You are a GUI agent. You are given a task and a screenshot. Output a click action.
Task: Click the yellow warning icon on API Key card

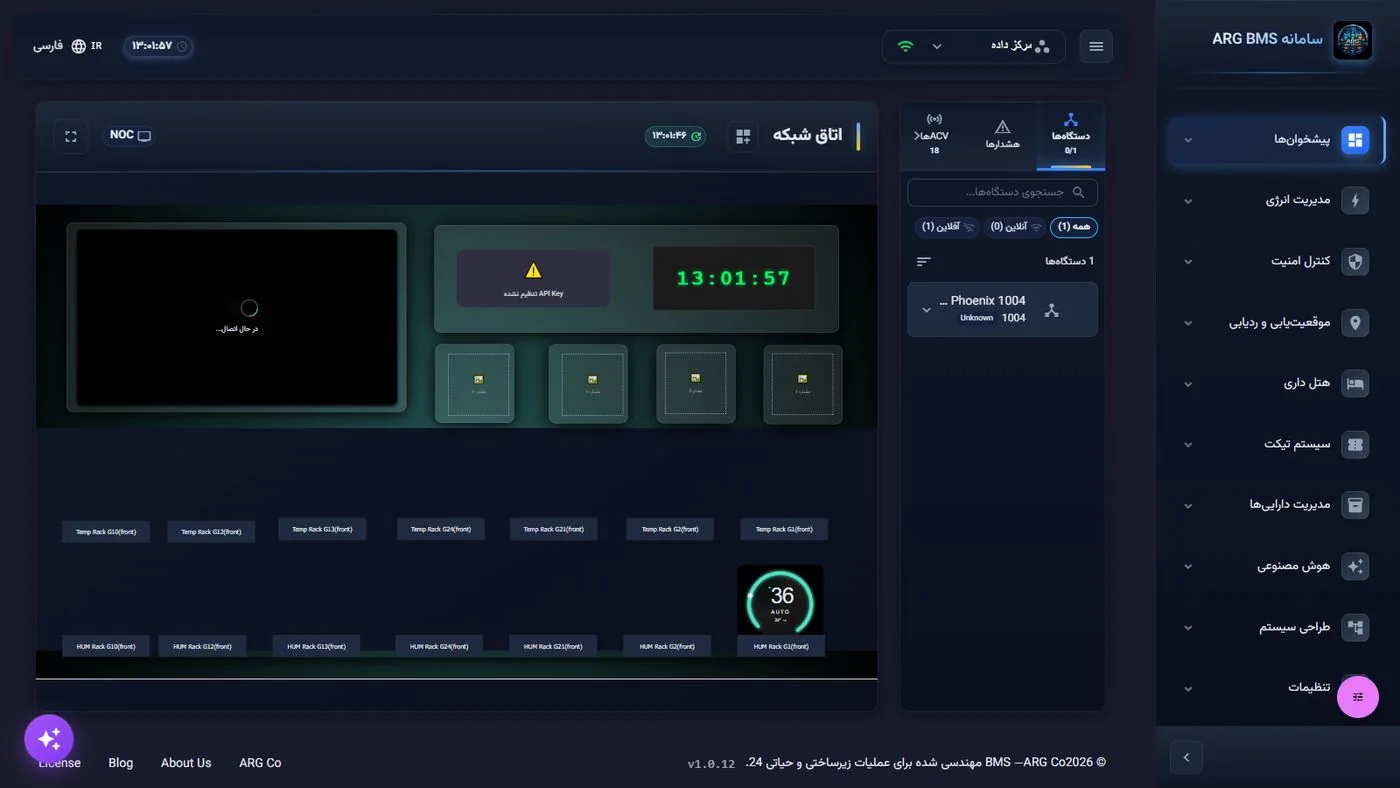533,270
